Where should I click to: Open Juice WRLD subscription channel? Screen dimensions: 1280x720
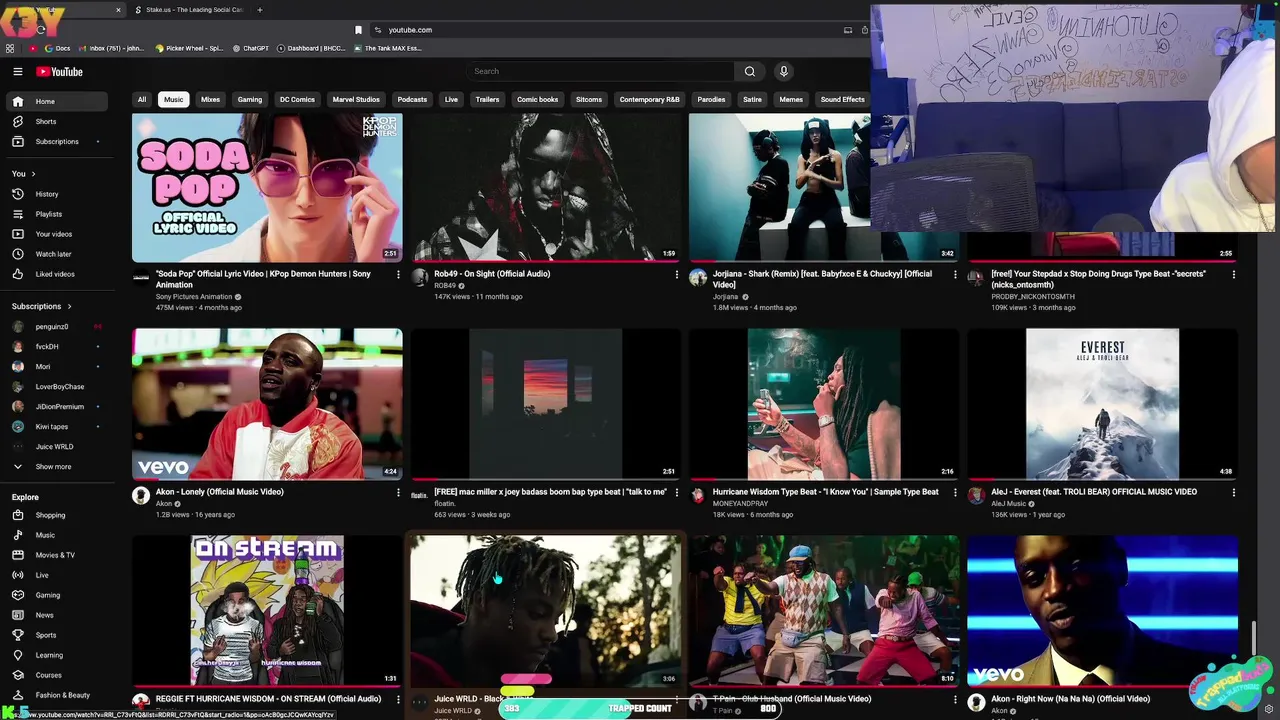55,446
